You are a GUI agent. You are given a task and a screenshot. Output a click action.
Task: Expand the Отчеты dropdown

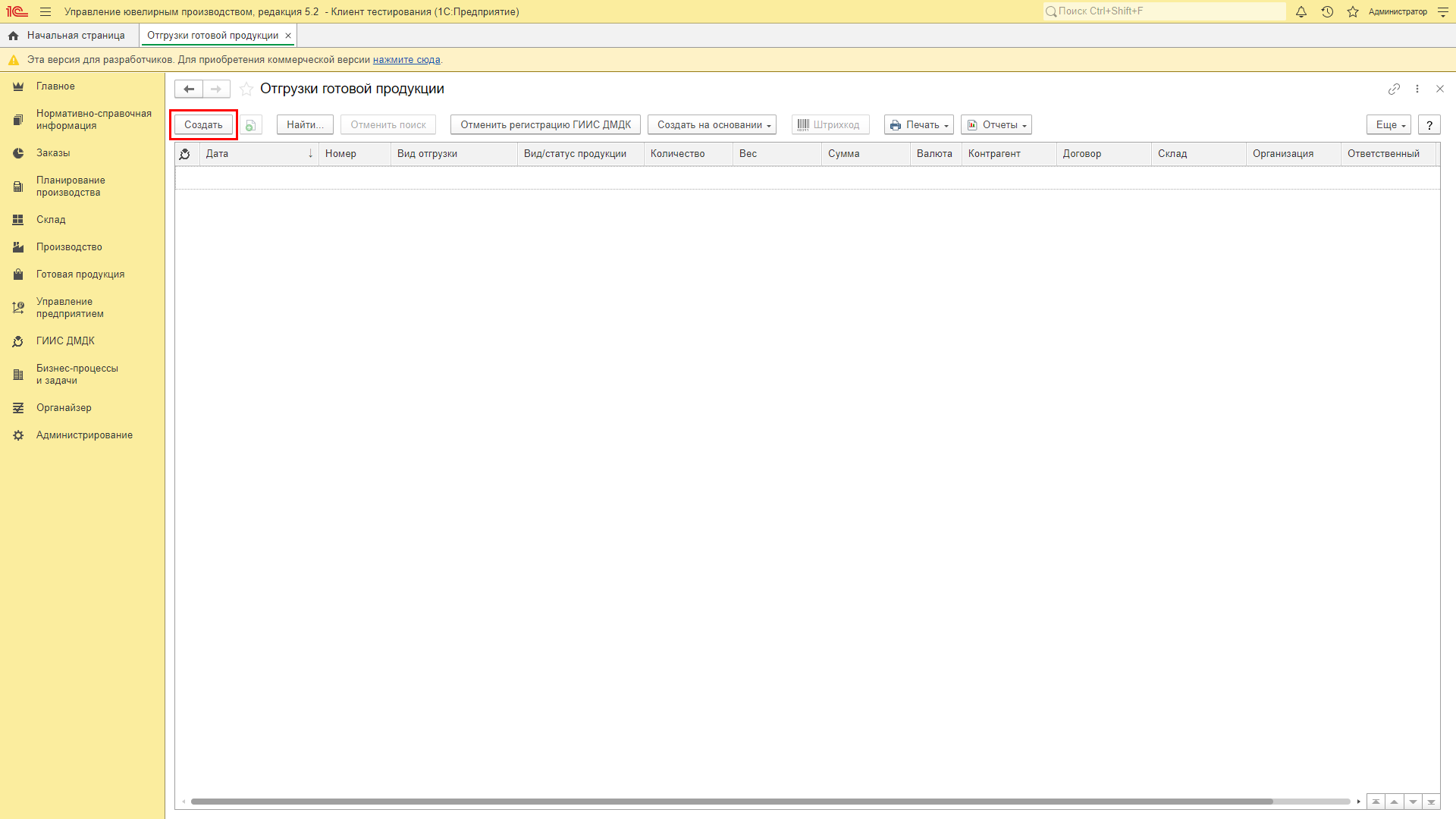[996, 125]
